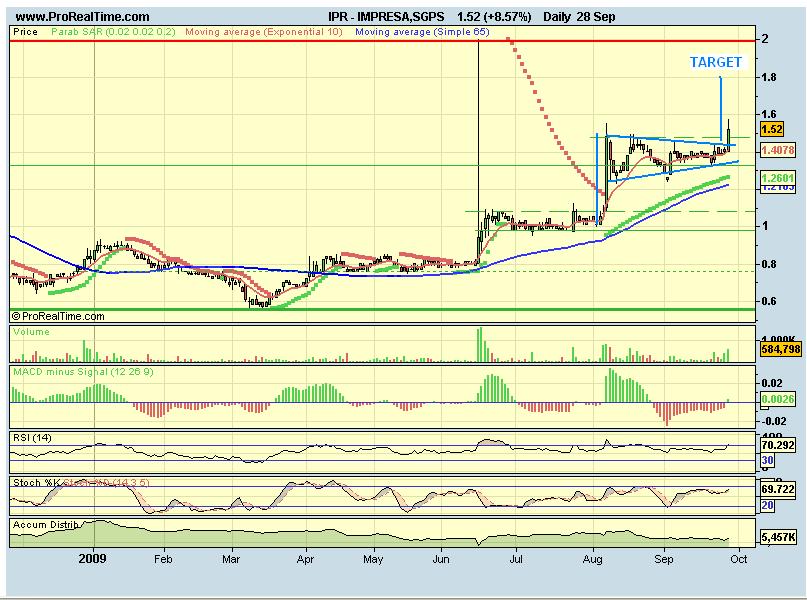Click the 0.0026 MACD value tag
807x600 pixels.
(778, 399)
